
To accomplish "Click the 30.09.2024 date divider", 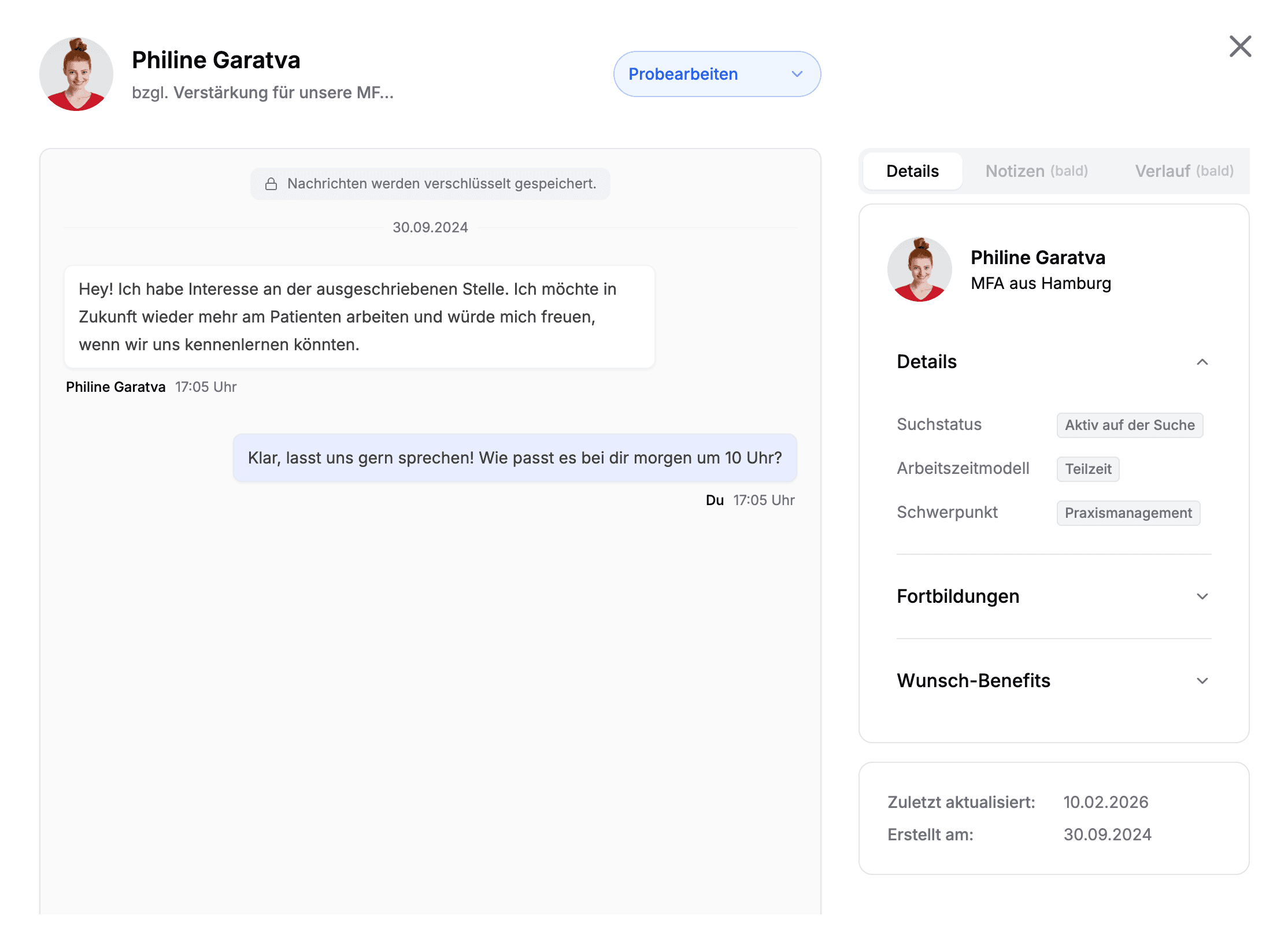I will click(x=430, y=227).
